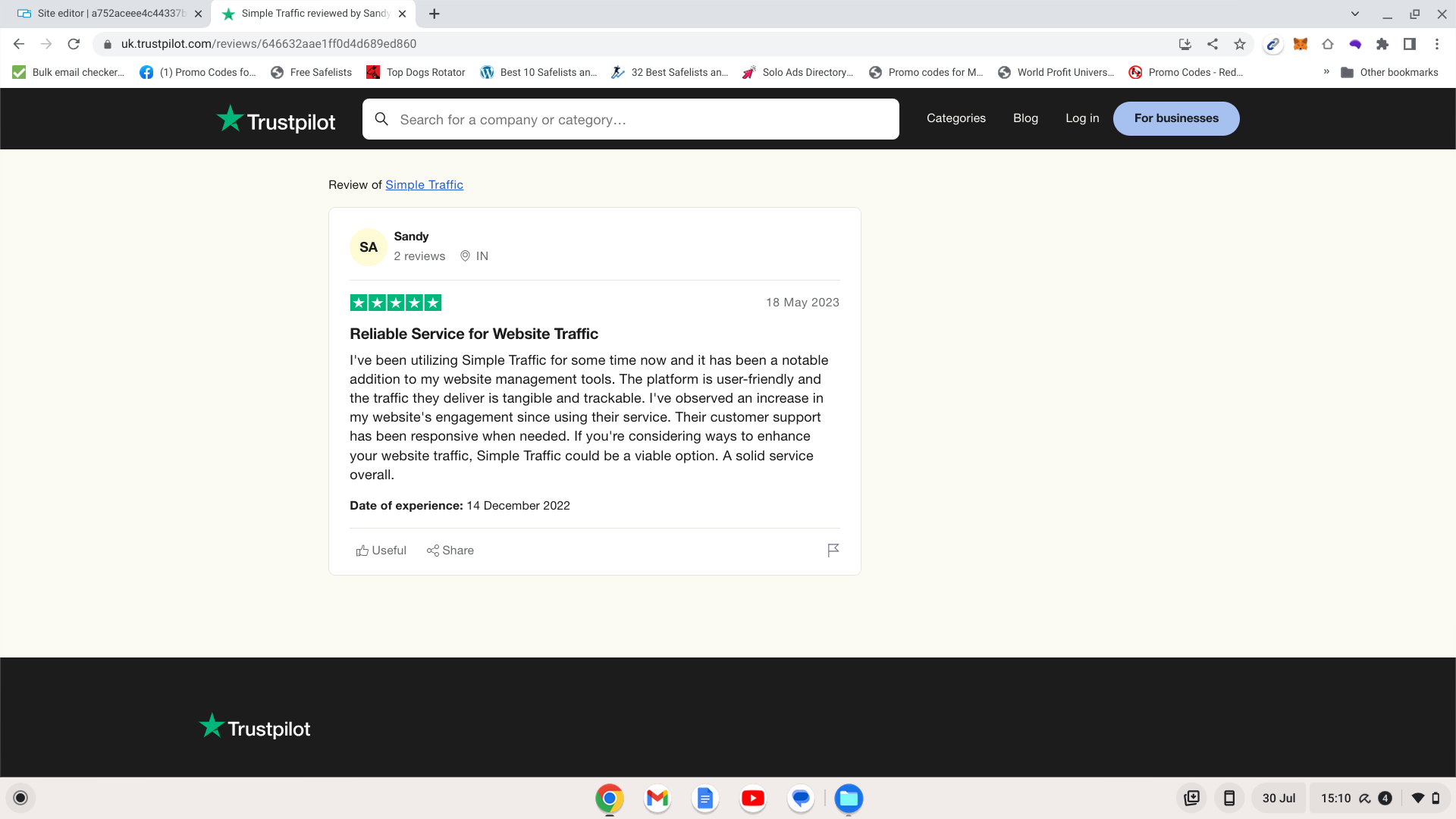Open Chrome three-dot menu
The height and width of the screenshot is (819, 1456).
(1437, 44)
